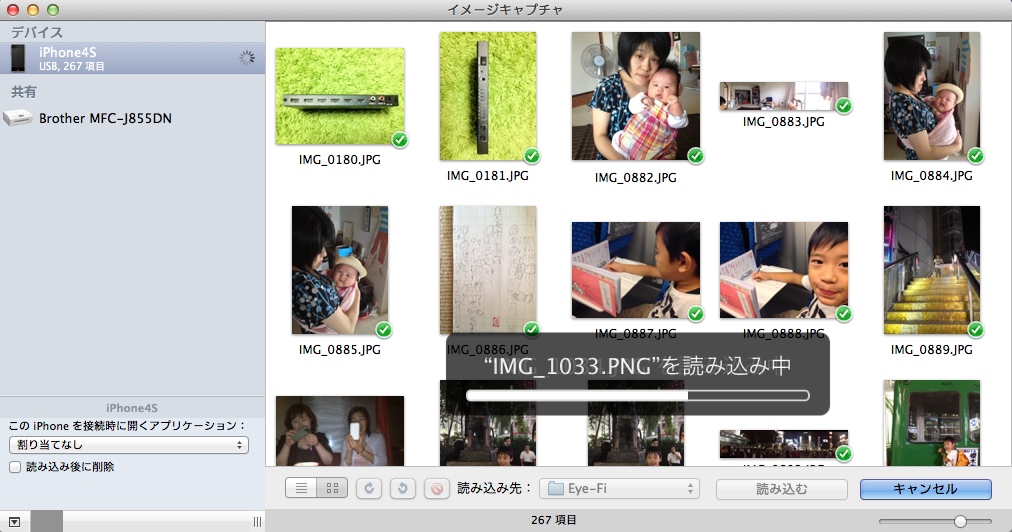This screenshot has width=1012, height=532.
Task: Click the IMG_0180.JPG file name label
Action: tap(339, 159)
